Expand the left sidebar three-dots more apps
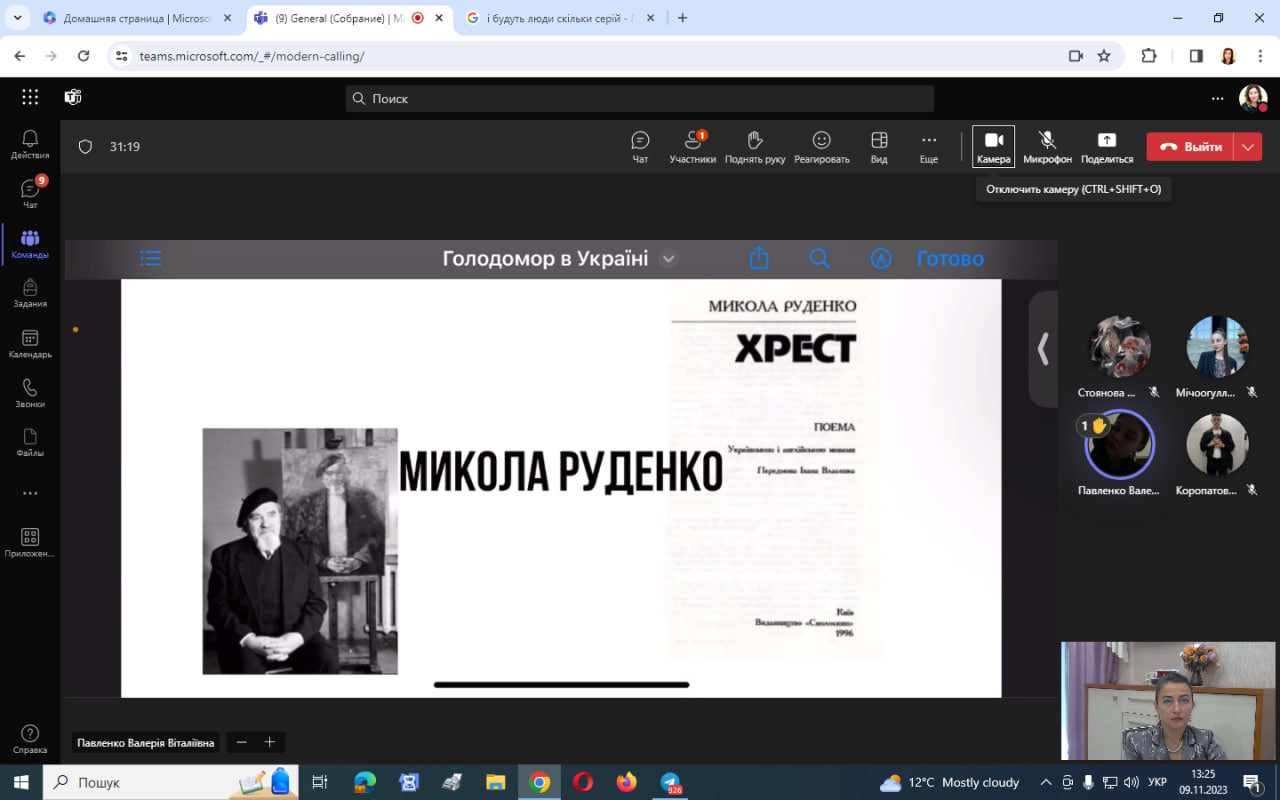 30,493
